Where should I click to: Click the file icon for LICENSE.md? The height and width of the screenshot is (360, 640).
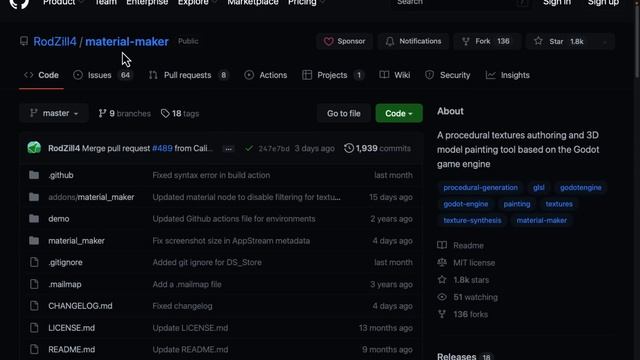[x=34, y=328]
